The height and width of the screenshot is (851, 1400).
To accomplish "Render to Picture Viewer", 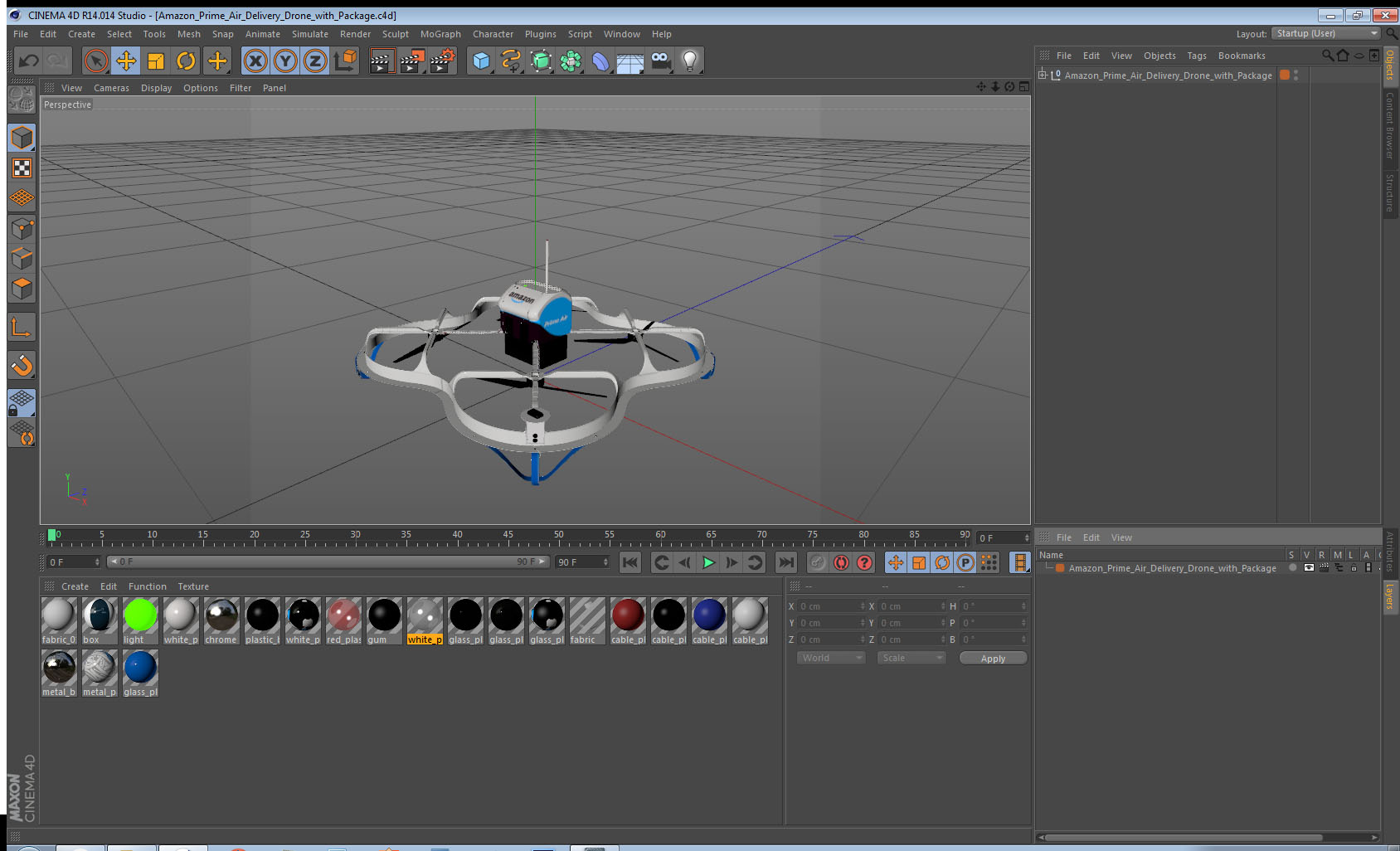I will coord(411,61).
